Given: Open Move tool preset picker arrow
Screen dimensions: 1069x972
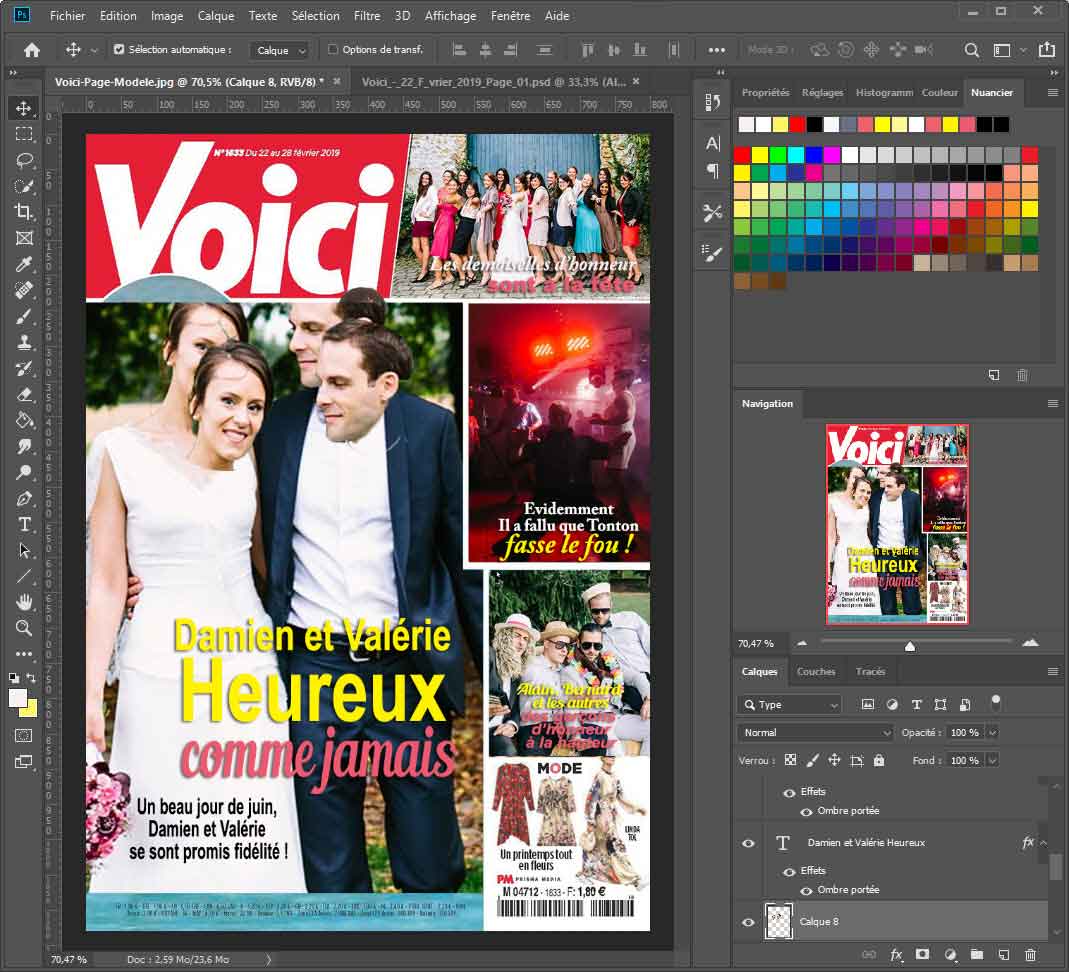Looking at the screenshot, I should 93,50.
